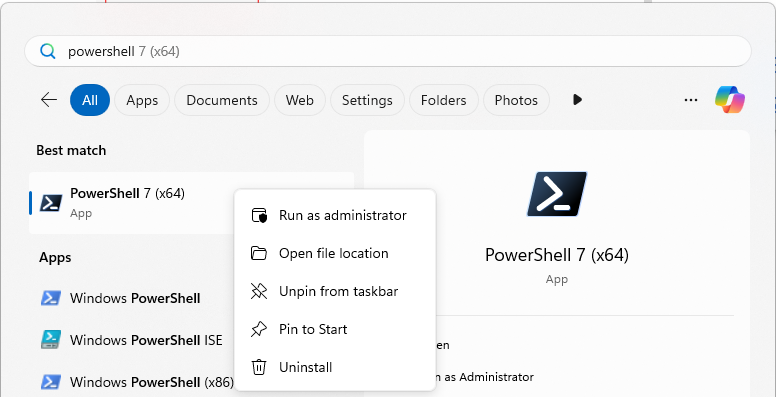This screenshot has height=397, width=776.
Task: Click the Uninstall trash can icon
Action: coord(259,367)
